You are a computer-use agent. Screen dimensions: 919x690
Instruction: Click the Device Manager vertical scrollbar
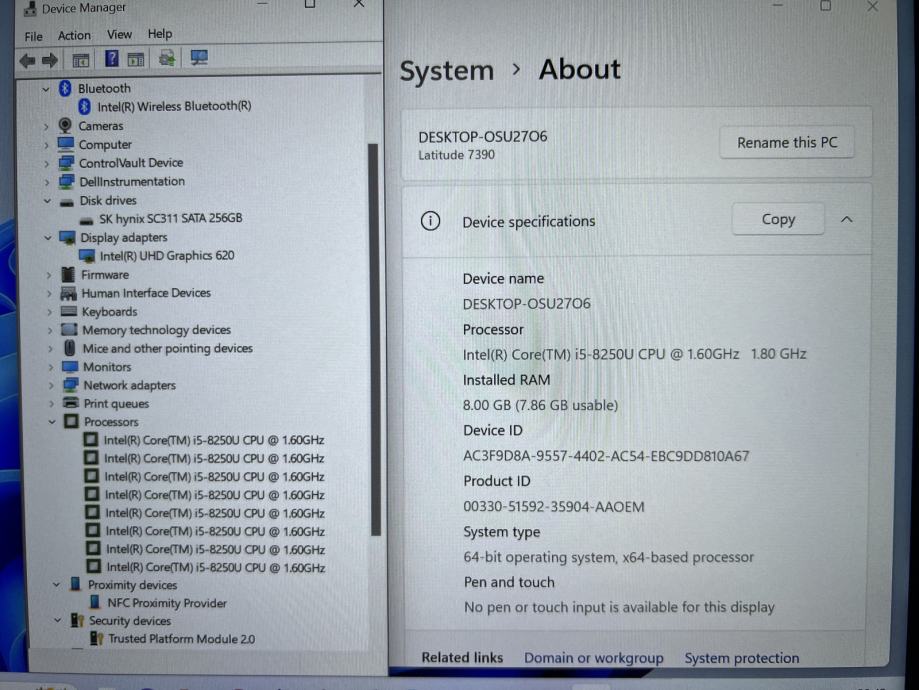[x=374, y=339]
